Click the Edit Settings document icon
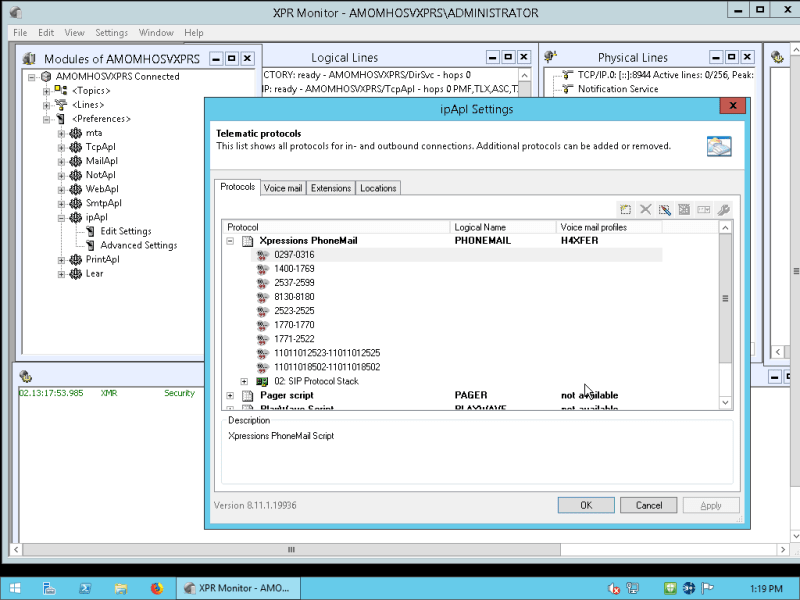The height and width of the screenshot is (600, 800). pyautogui.click(x=90, y=231)
